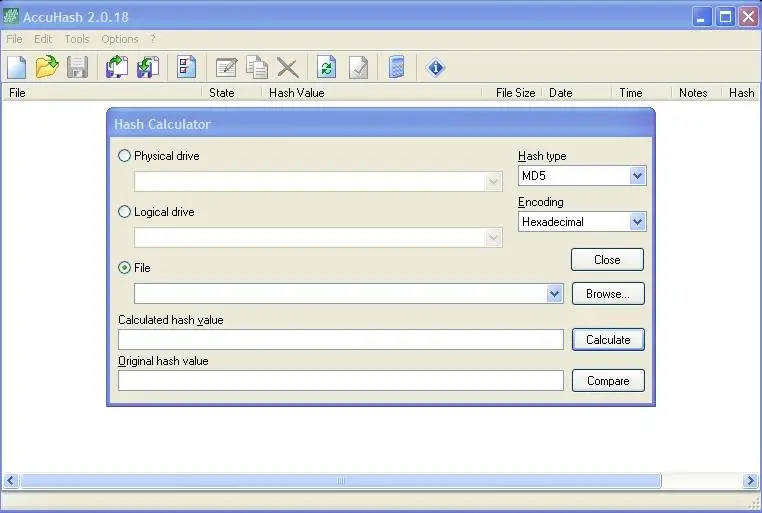
Task: Sort by the State column header
Action: pyautogui.click(x=231, y=92)
